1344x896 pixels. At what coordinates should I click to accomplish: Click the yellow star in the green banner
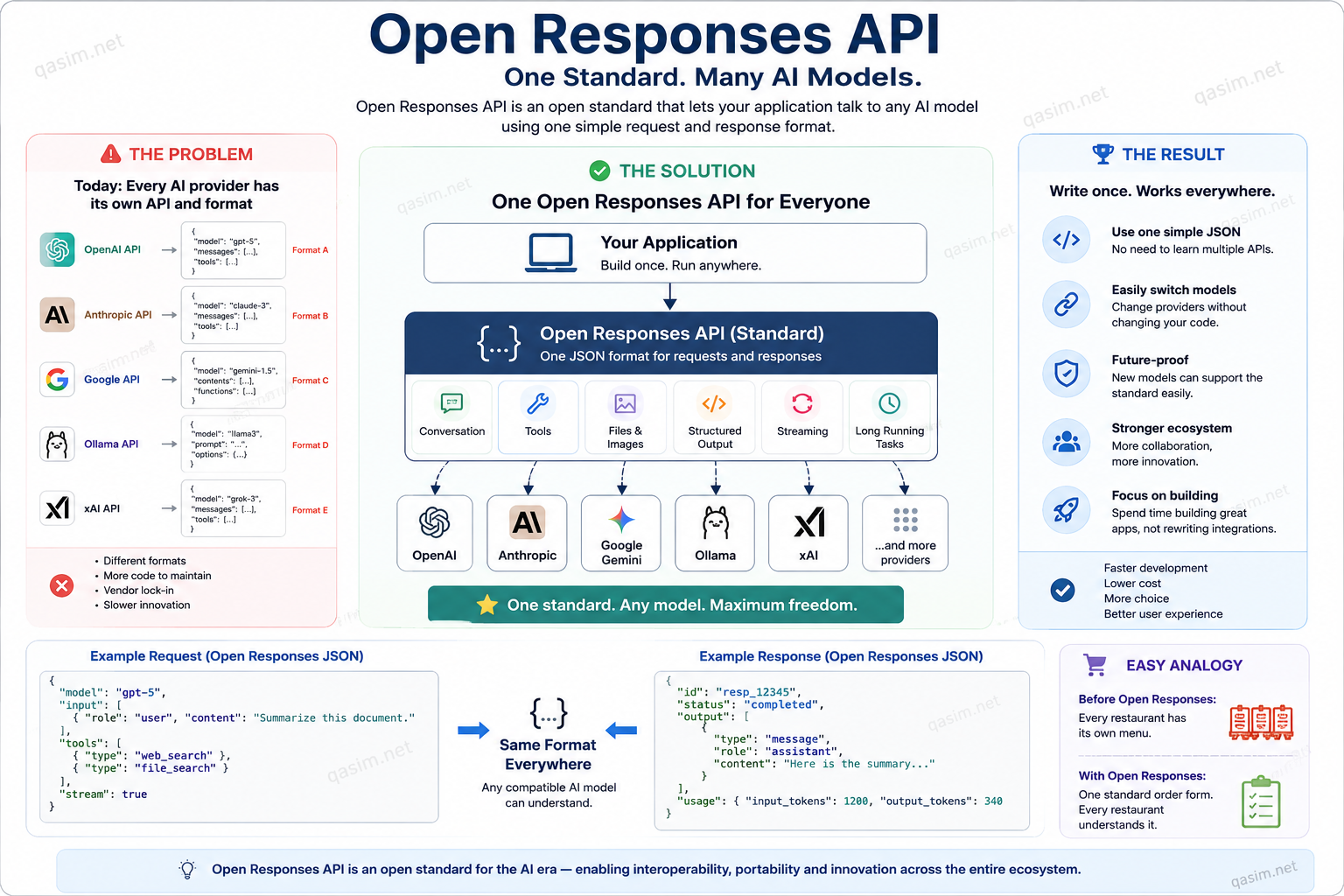click(487, 605)
